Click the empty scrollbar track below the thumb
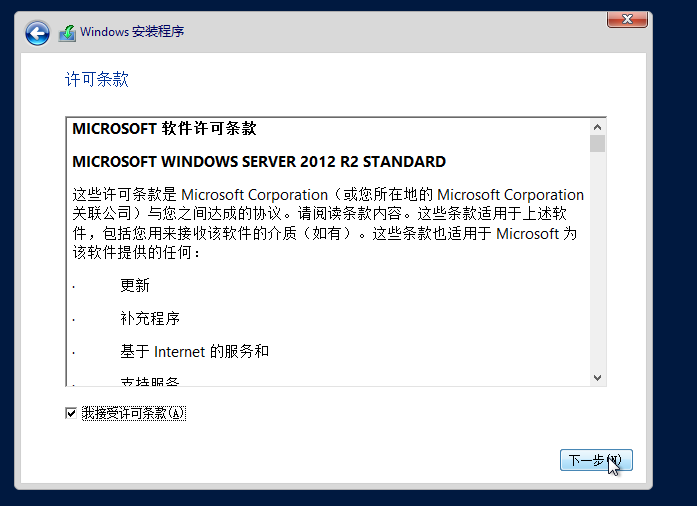This screenshot has height=506, width=697. pyautogui.click(x=597, y=260)
